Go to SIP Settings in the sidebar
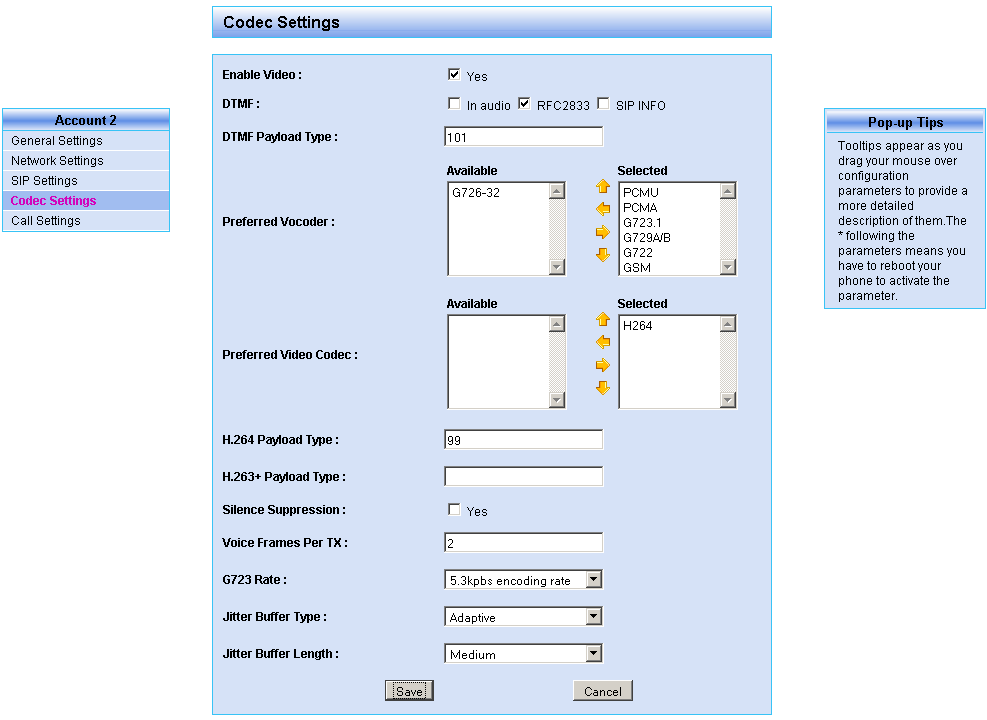The image size is (987, 720). pos(44,181)
